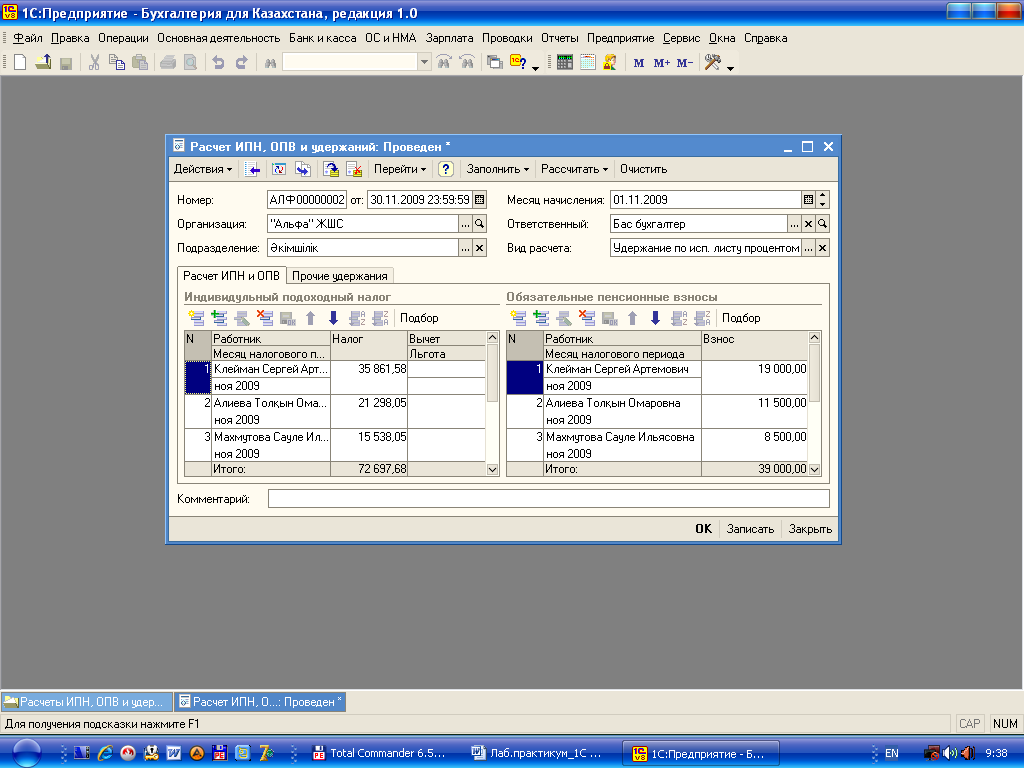Image resolution: width=1024 pixels, height=768 pixels.
Task: Open the Зарплата menu
Action: [449, 38]
